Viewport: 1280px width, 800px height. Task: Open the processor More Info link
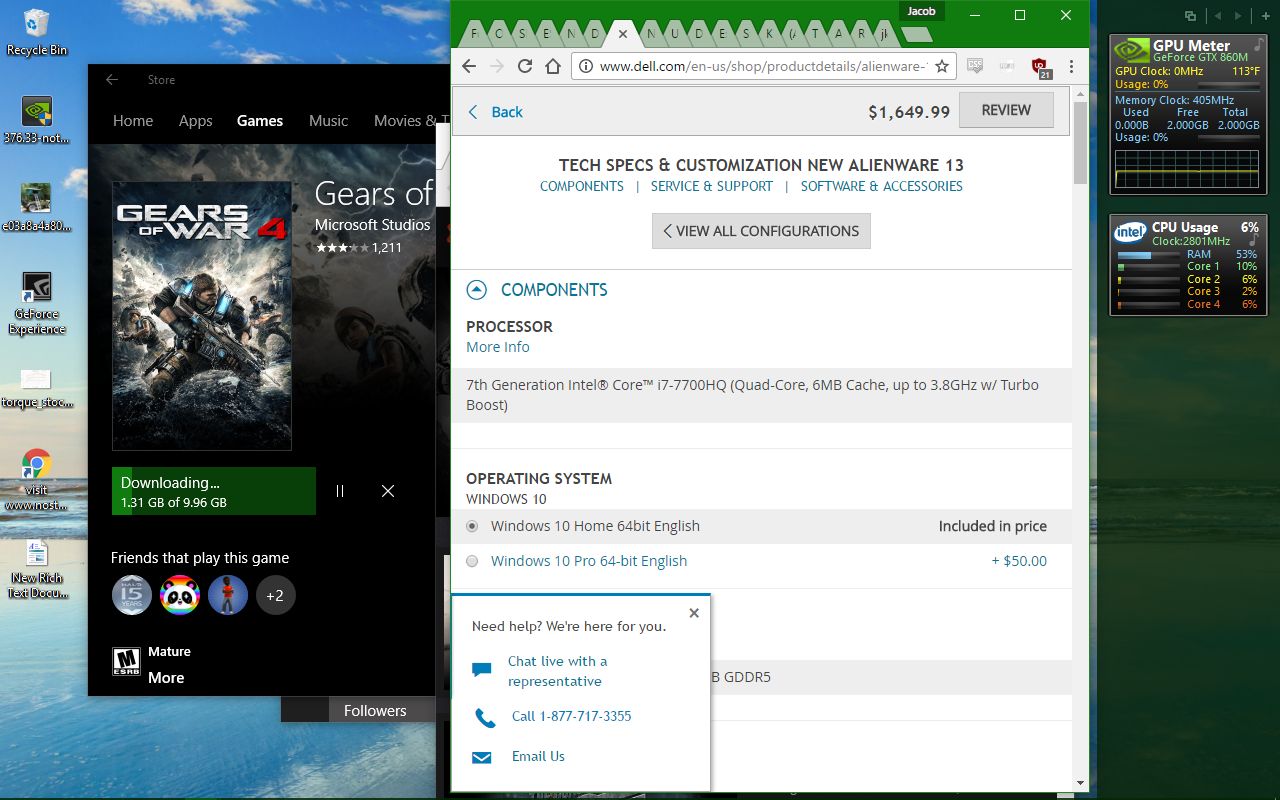click(497, 347)
